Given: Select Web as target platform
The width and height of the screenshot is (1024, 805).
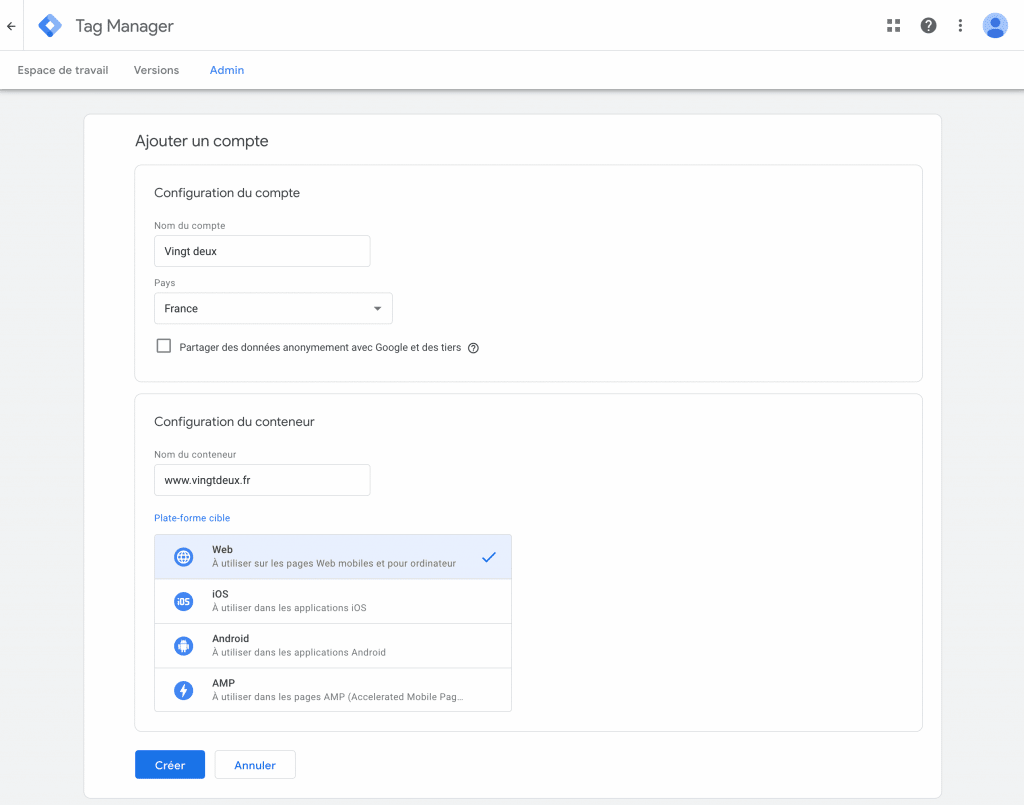Looking at the screenshot, I should click(x=333, y=557).
